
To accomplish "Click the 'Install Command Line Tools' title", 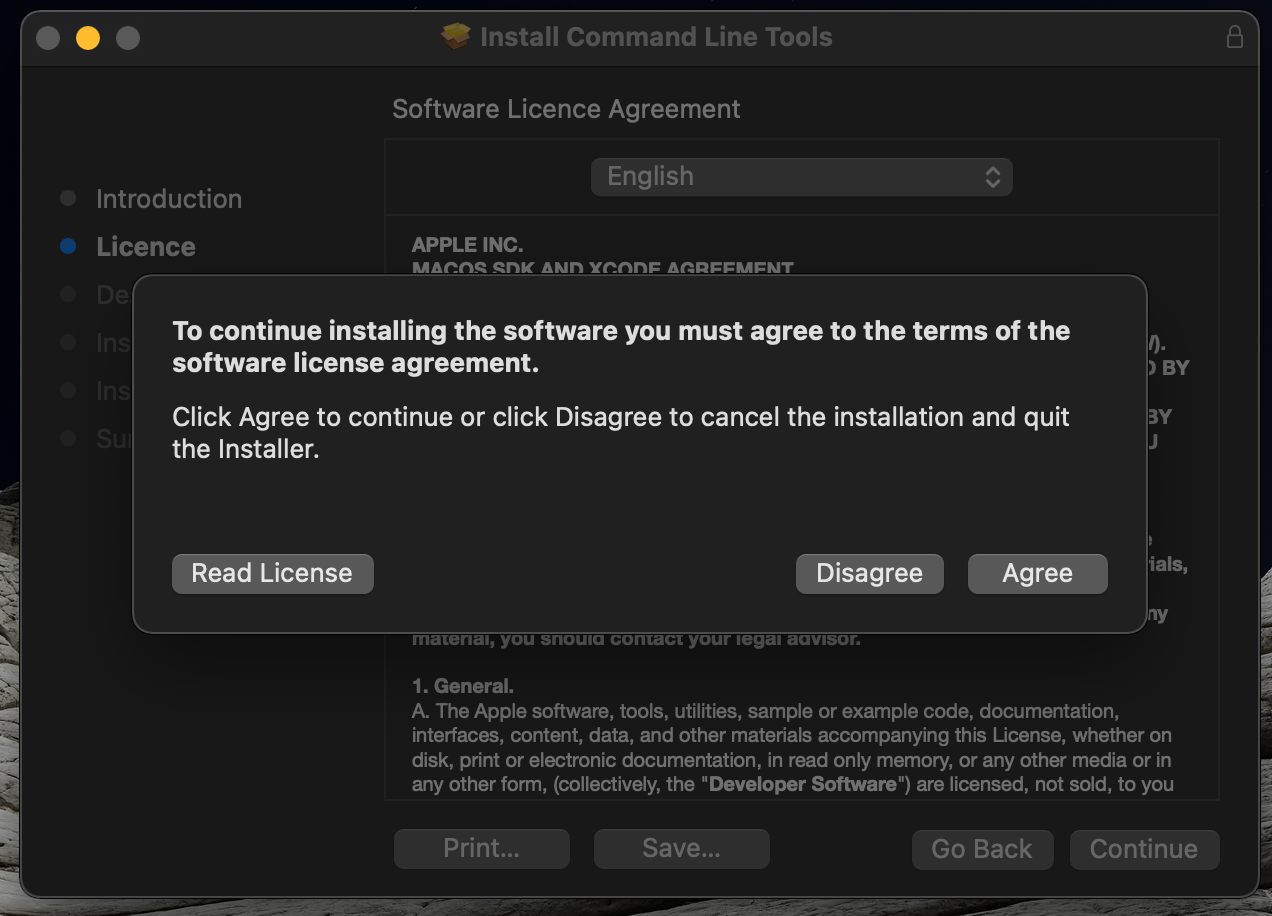I will pyautogui.click(x=656, y=37).
